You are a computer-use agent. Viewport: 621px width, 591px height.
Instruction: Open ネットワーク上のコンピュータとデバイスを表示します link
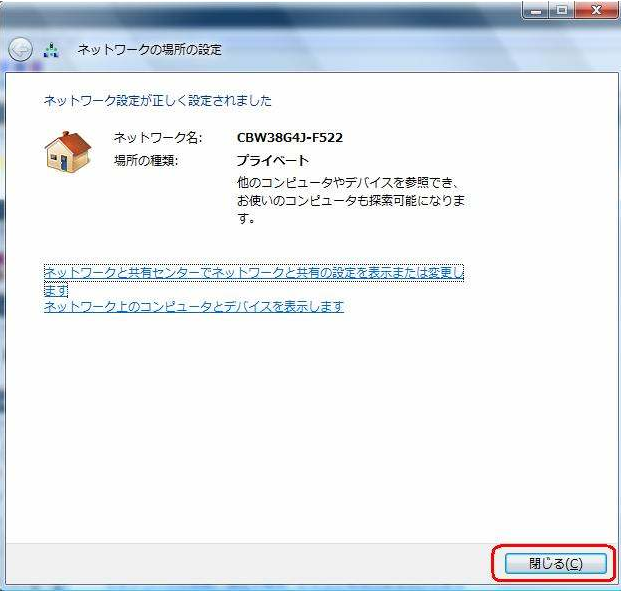click(x=193, y=307)
